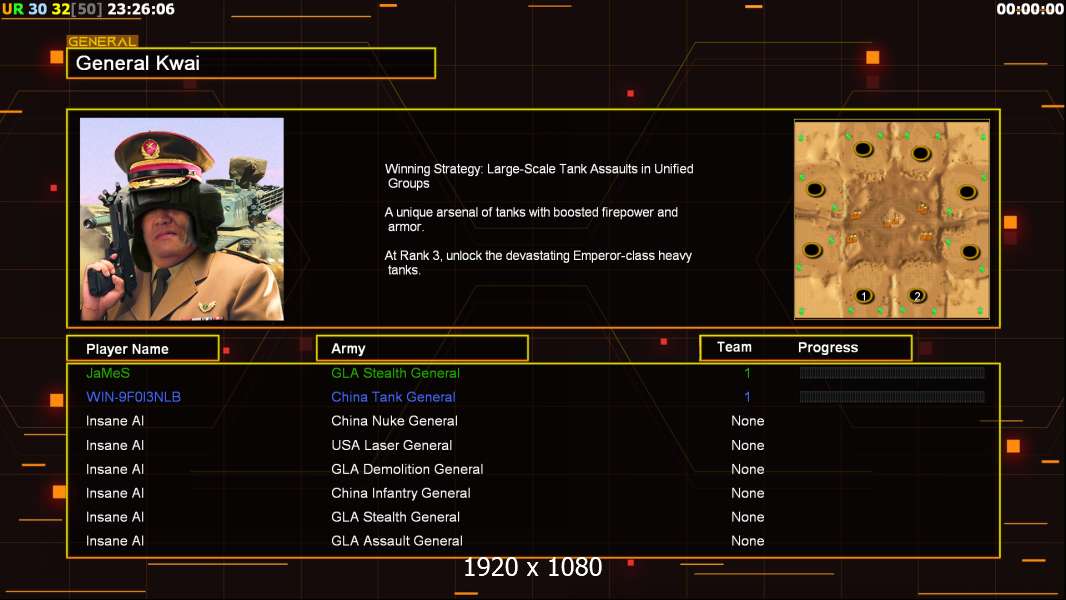Click None team in white GLA Stealth row
The image size is (1066, 600).
tap(747, 517)
